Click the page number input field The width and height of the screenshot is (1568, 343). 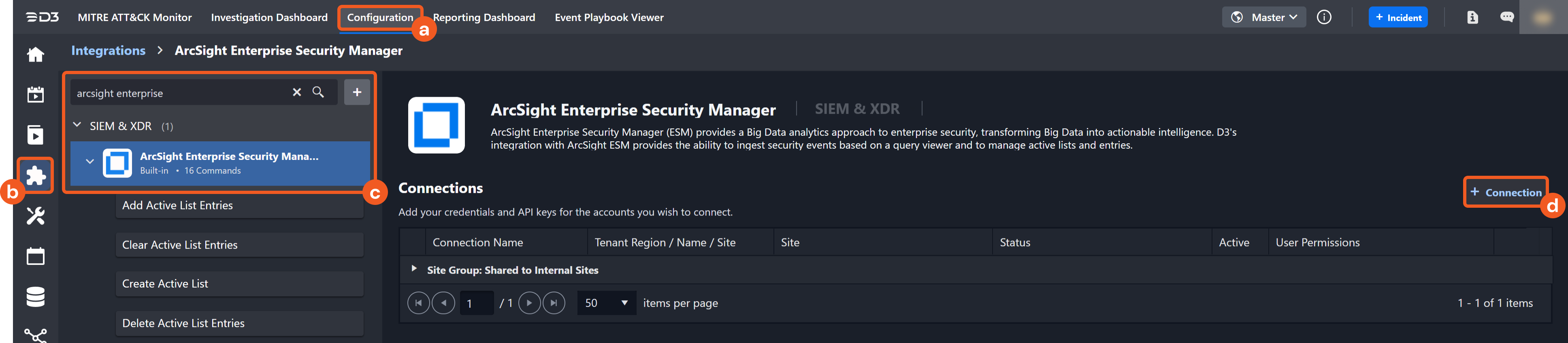(x=477, y=303)
